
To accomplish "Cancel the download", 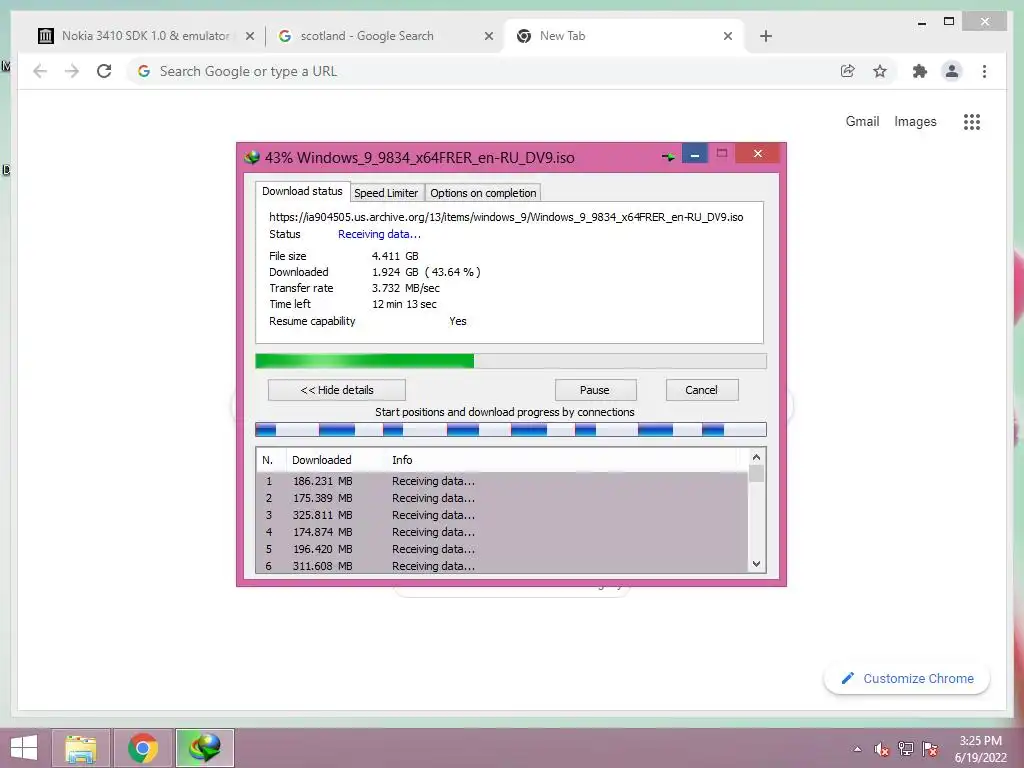I will [701, 390].
